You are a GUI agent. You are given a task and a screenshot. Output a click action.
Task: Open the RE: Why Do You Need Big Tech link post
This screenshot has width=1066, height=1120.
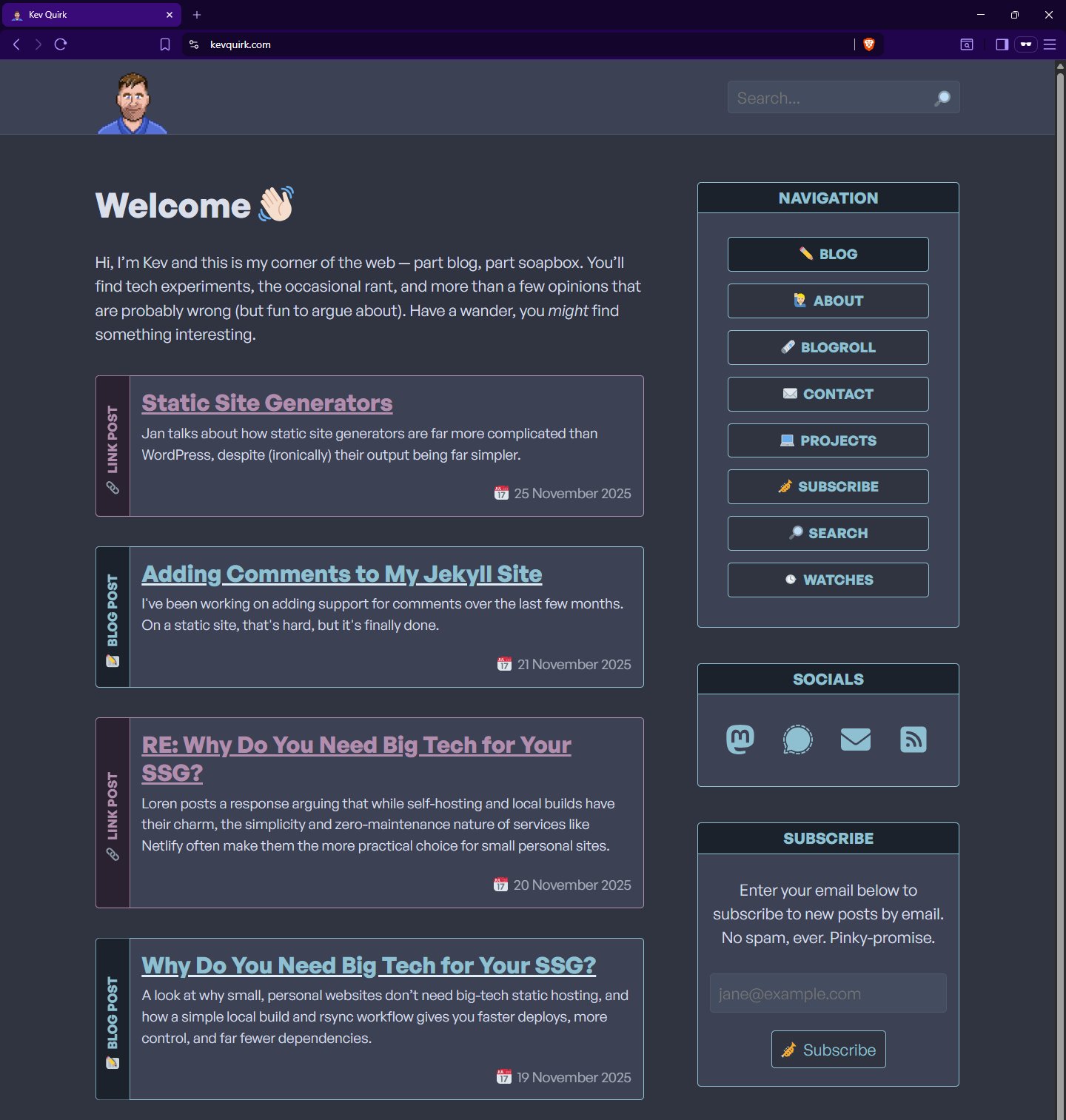[x=356, y=759]
